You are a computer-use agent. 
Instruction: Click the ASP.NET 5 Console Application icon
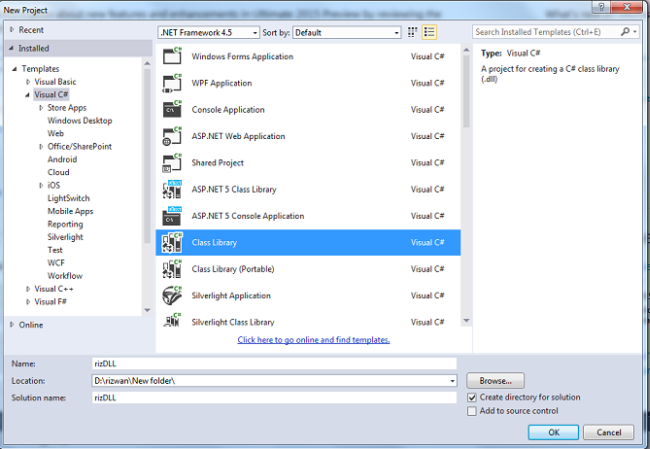[172, 216]
